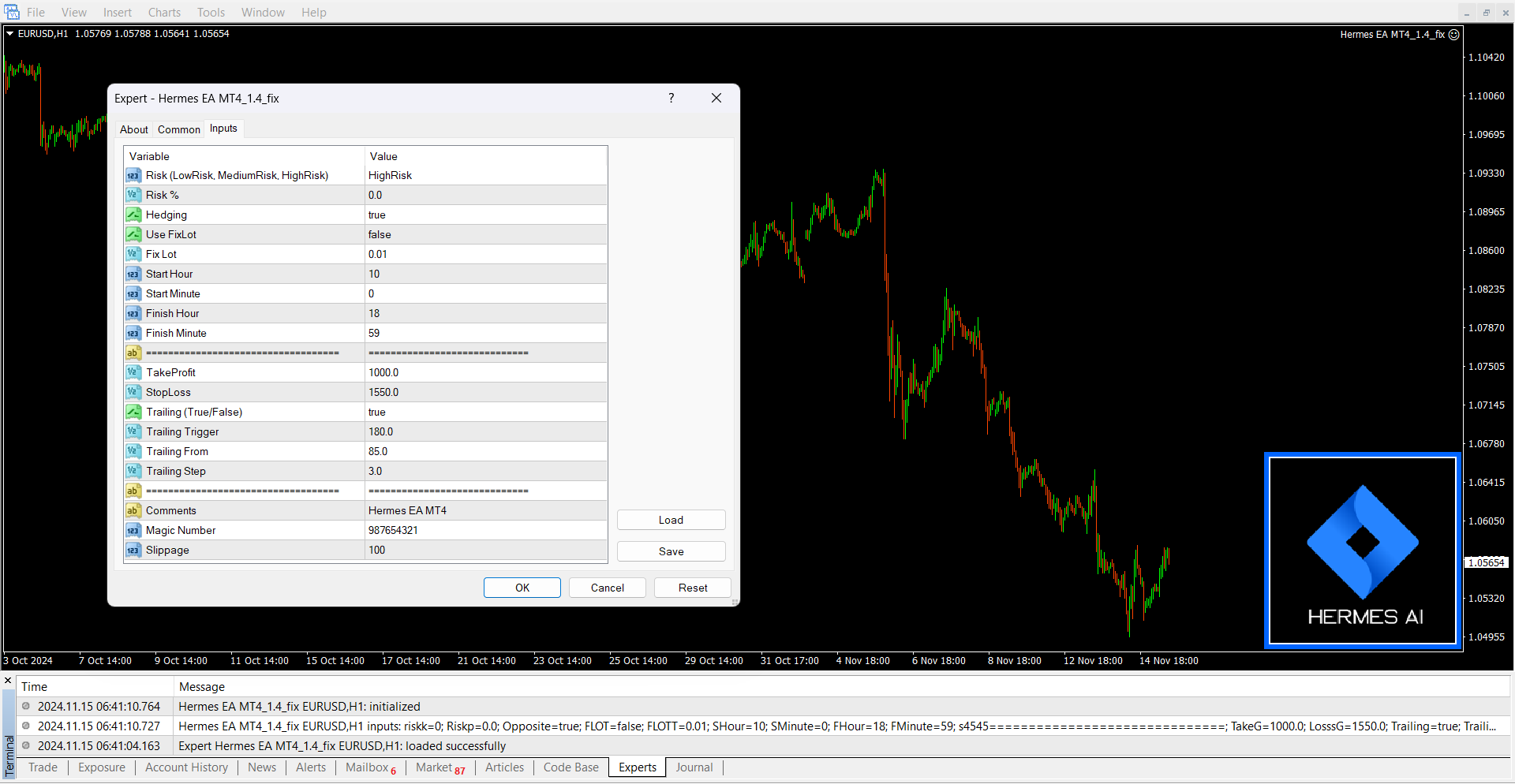Image resolution: width=1515 pixels, height=784 pixels.
Task: Open the Journal tab in Terminal
Action: tap(694, 767)
